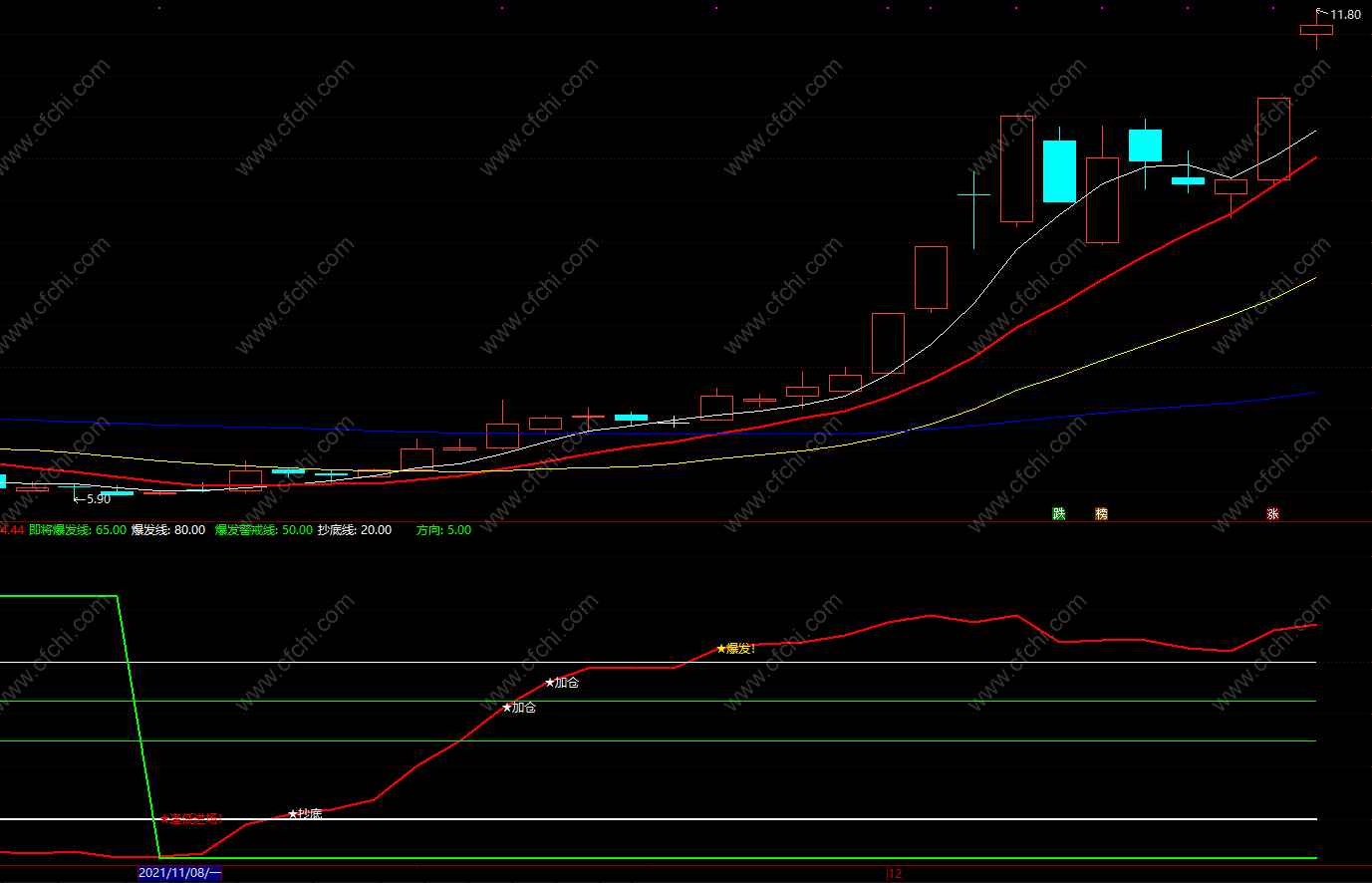
Task: Select the 方向: 5.00 readout
Action: [x=443, y=530]
